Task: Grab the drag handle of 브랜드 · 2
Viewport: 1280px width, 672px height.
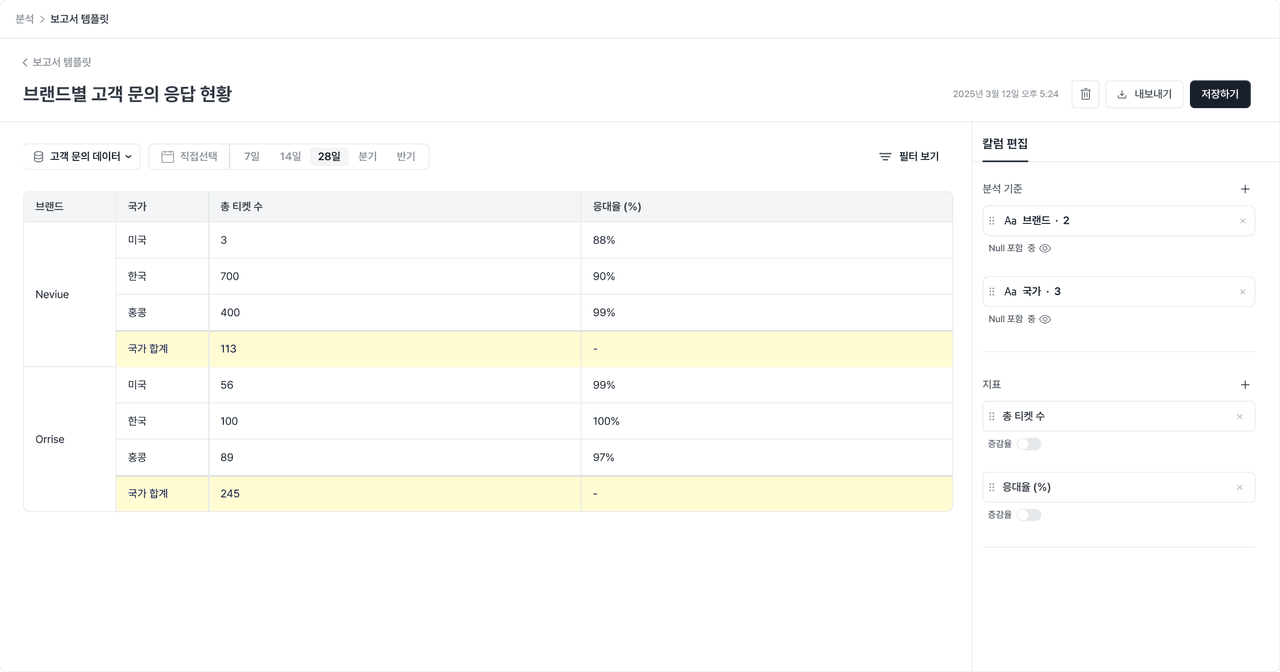Action: click(992, 221)
